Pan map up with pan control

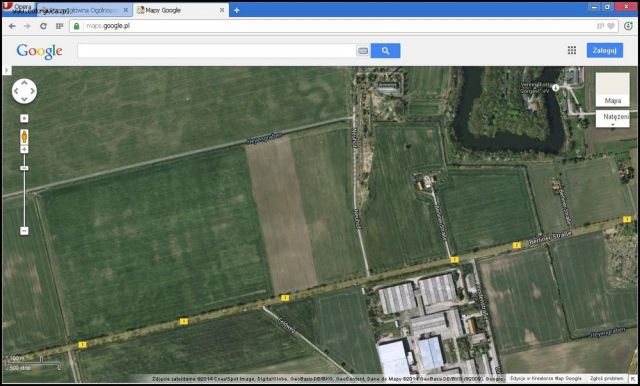pyautogui.click(x=24, y=83)
